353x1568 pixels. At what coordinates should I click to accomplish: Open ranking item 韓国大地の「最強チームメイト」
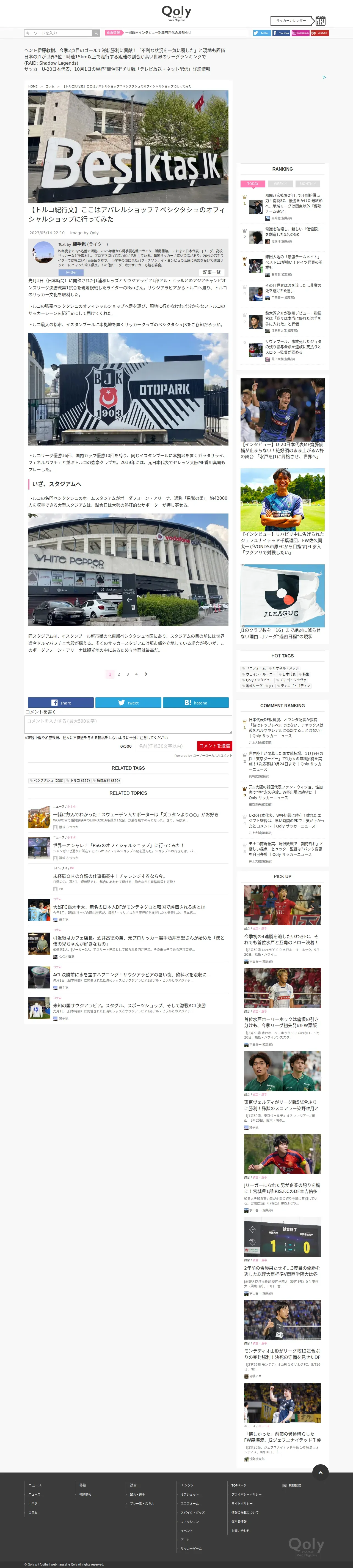(294, 262)
